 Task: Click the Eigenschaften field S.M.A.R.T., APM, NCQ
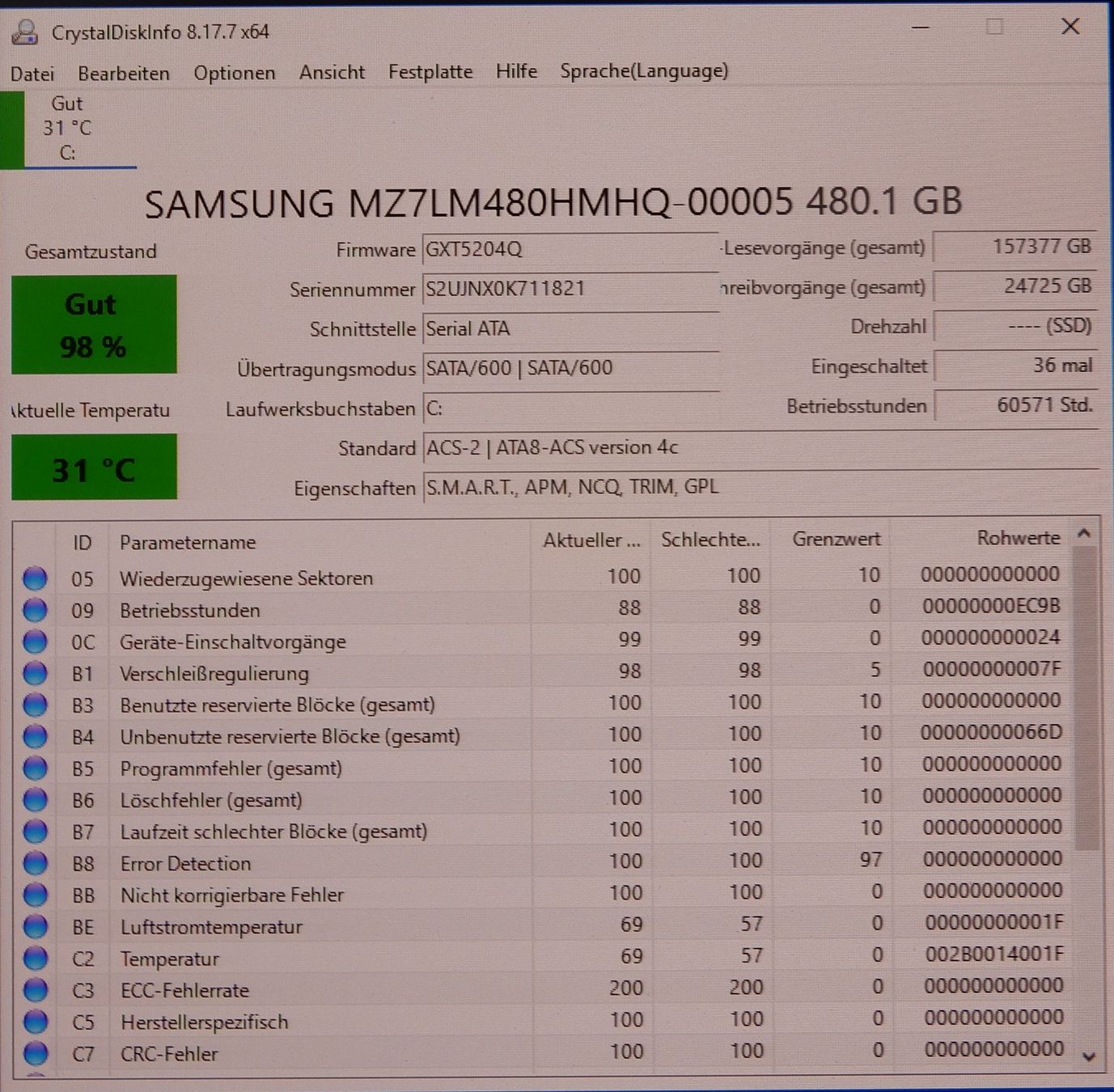[760, 487]
